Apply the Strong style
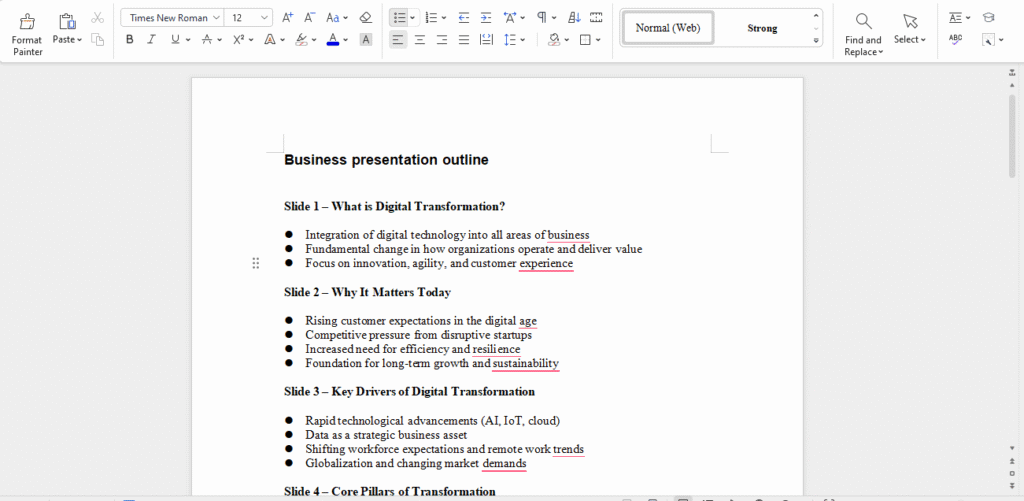Screen dimensions: 1024x501 tap(762, 28)
